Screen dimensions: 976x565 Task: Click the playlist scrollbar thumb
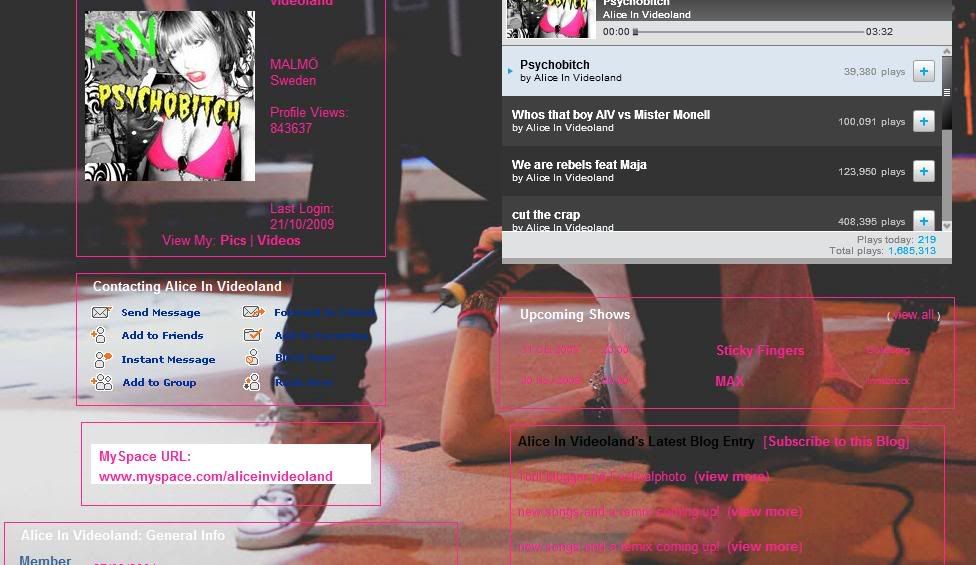[x=947, y=93]
